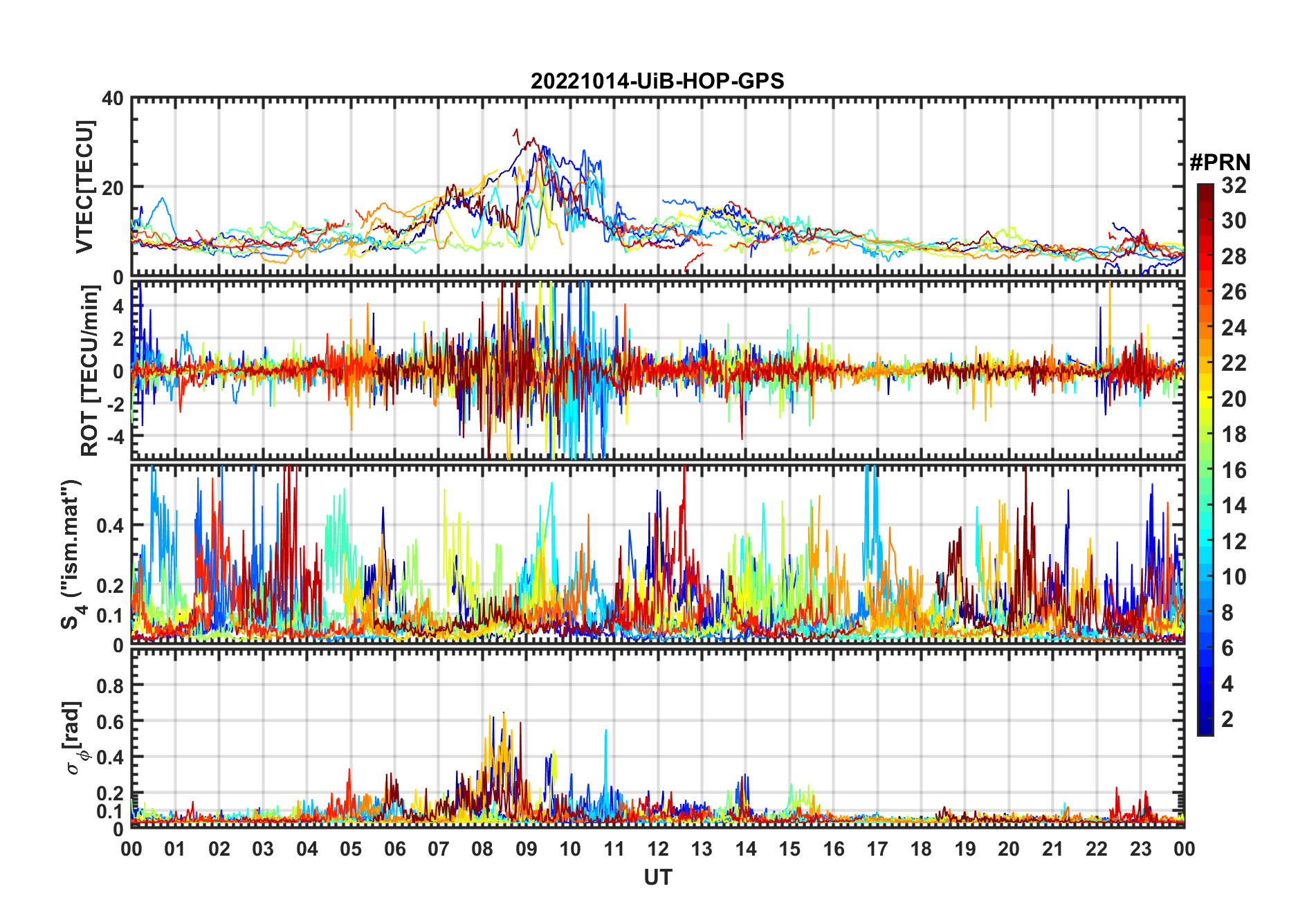Click the 0.6 tick on sigma-phi axis

(x=111, y=721)
